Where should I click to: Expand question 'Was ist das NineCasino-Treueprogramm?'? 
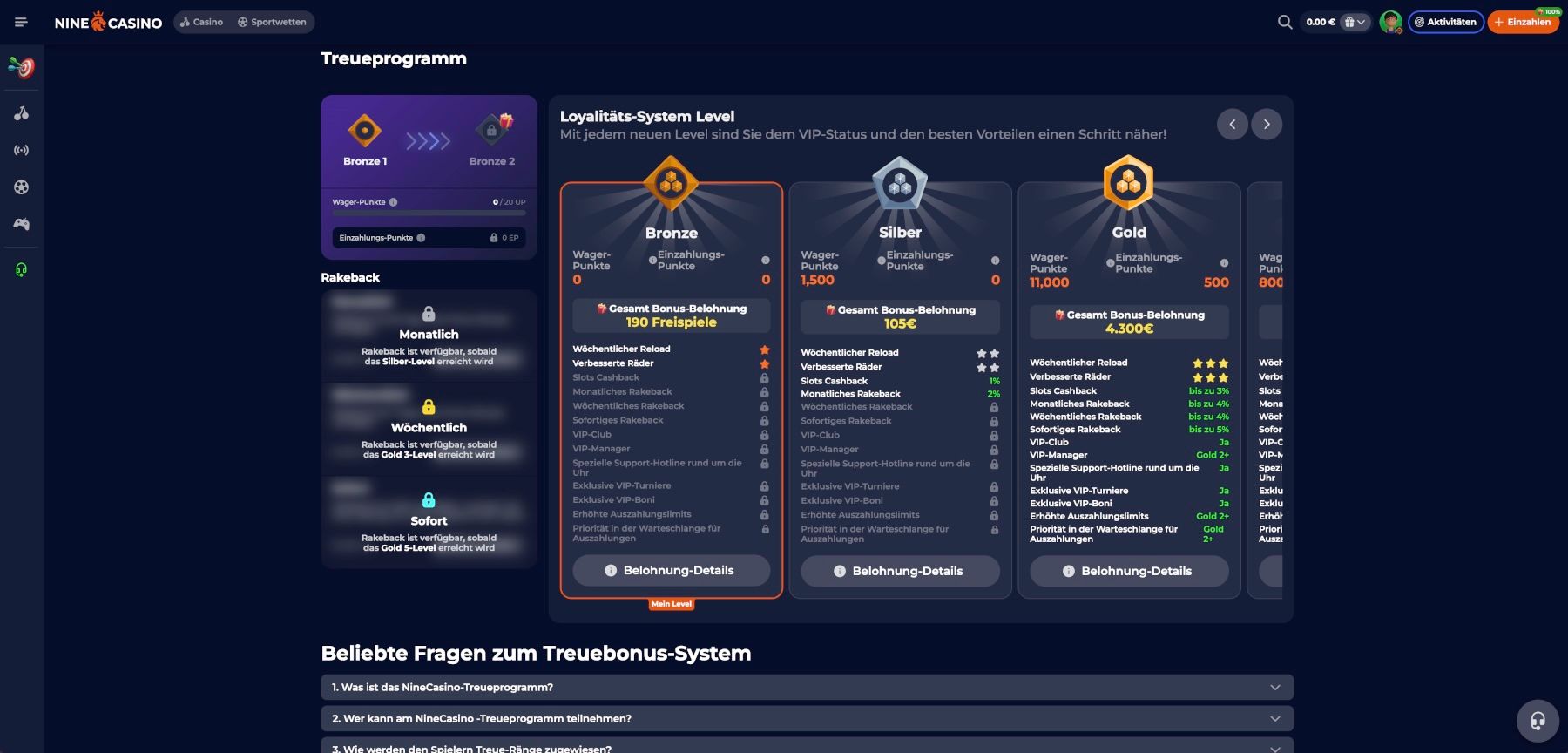(807, 688)
